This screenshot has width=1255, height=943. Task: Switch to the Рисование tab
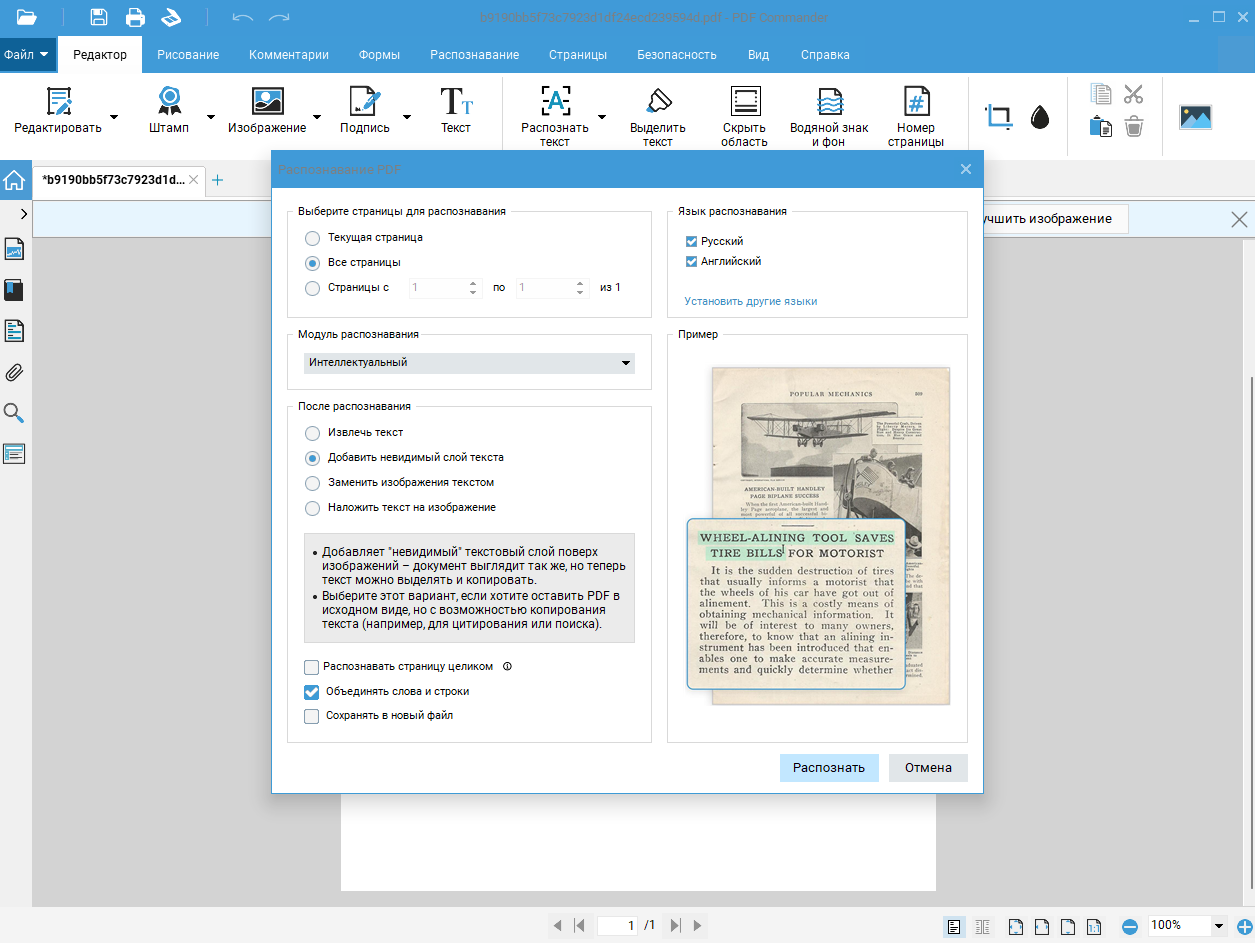click(x=188, y=55)
